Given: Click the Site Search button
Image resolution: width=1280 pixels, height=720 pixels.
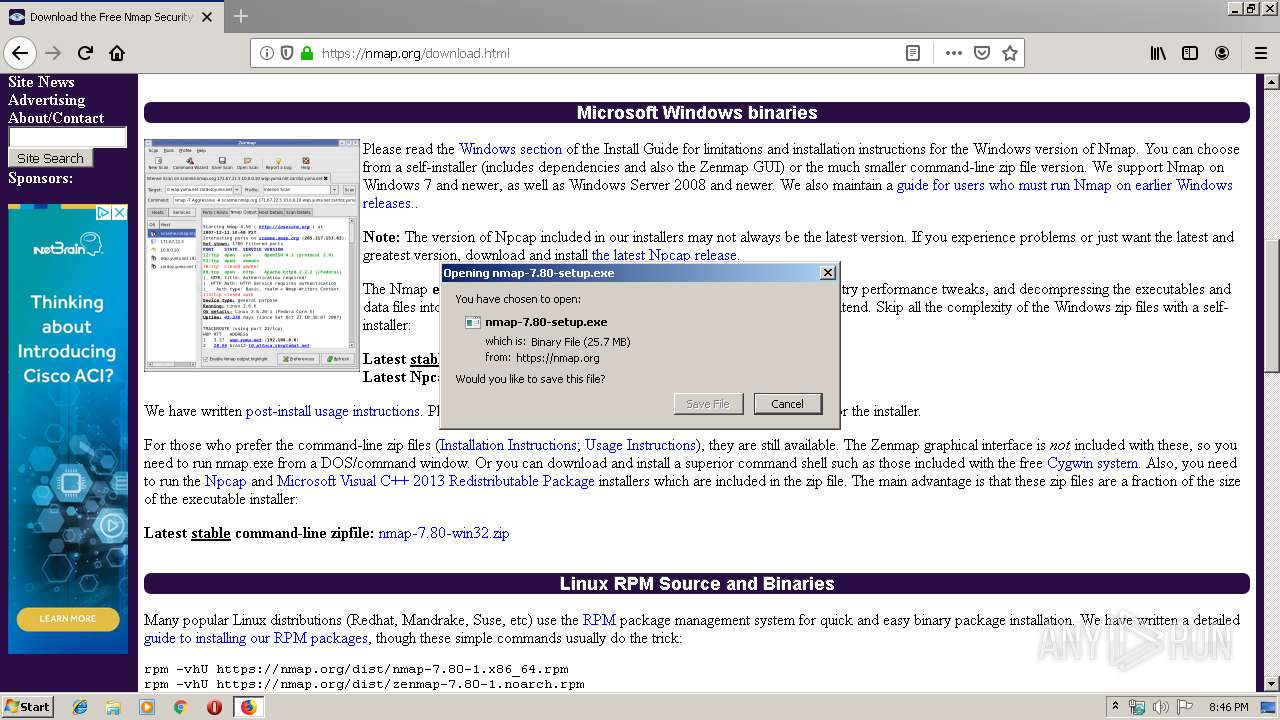Looking at the screenshot, I should coord(50,158).
